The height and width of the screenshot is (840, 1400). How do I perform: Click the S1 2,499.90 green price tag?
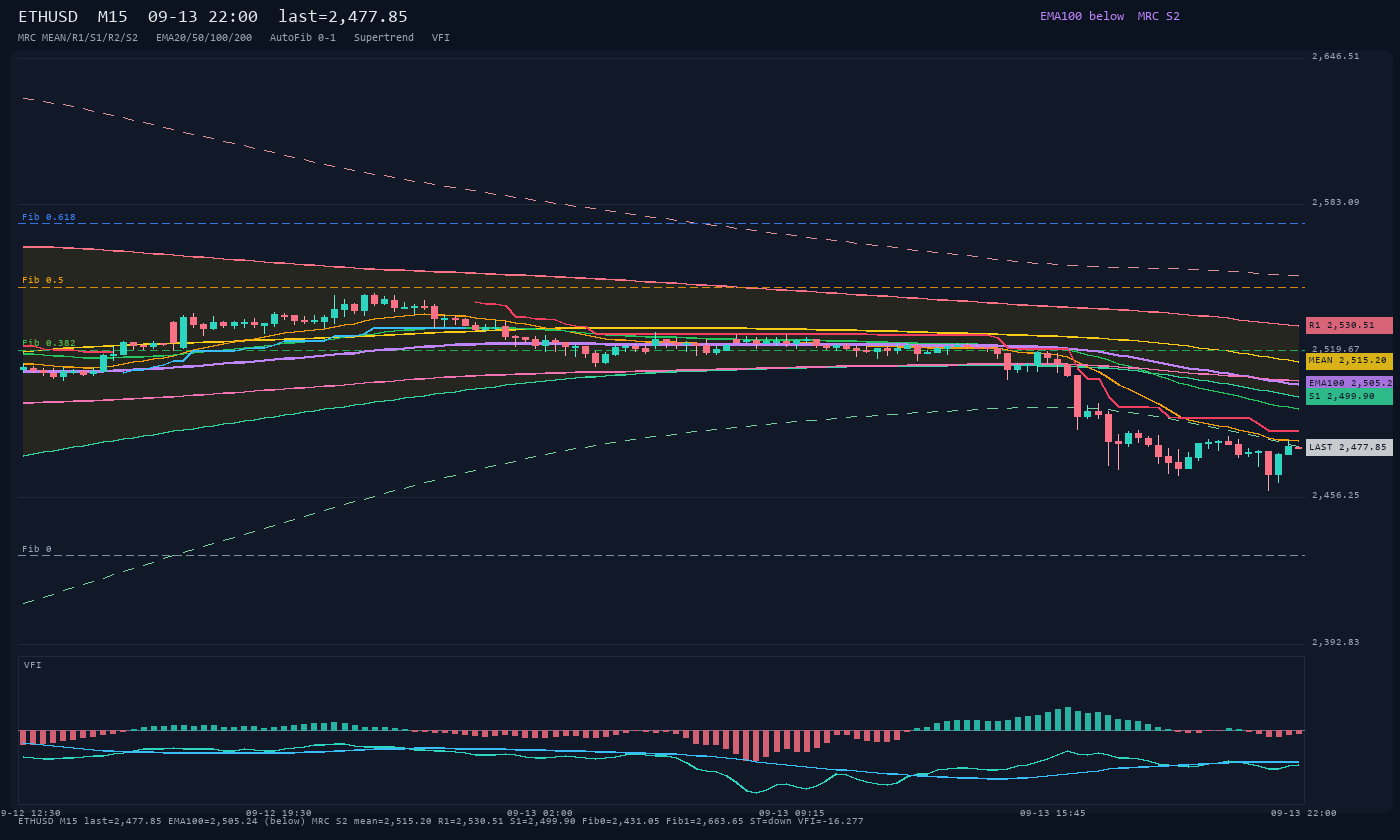(1349, 397)
